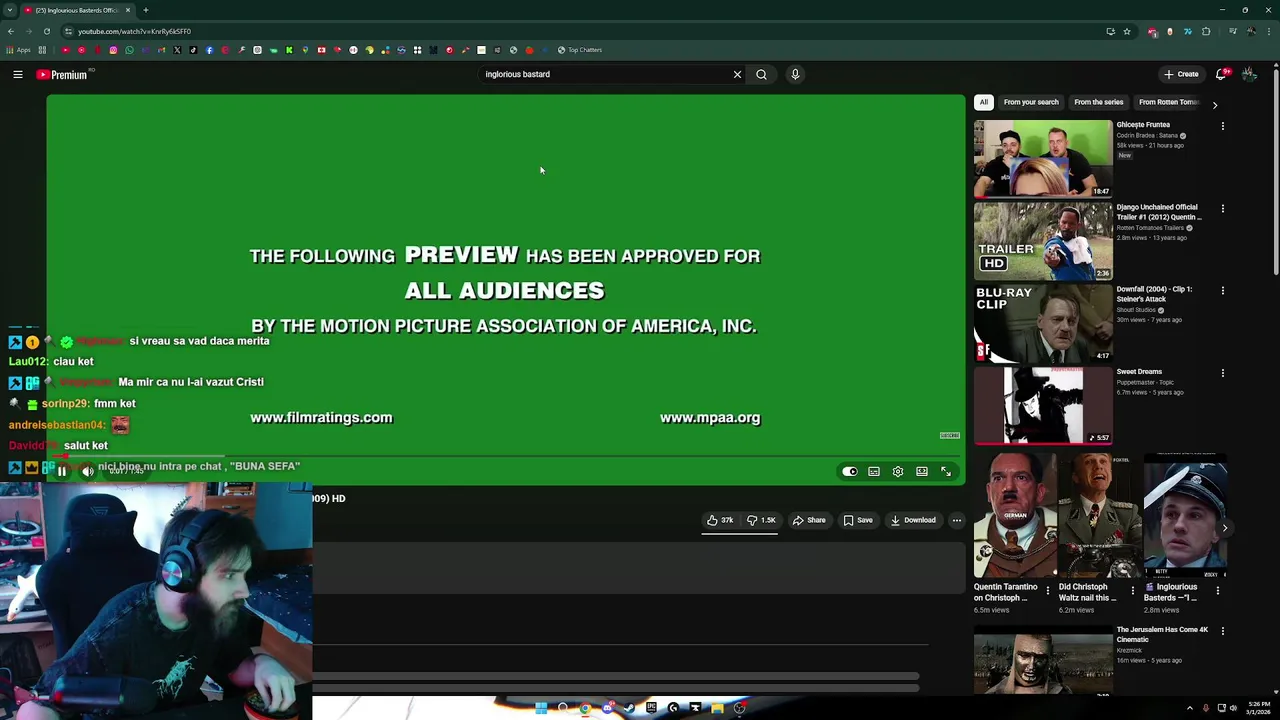Viewport: 1280px width, 720px height.
Task: Bookmark this page with the star
Action: (1126, 31)
